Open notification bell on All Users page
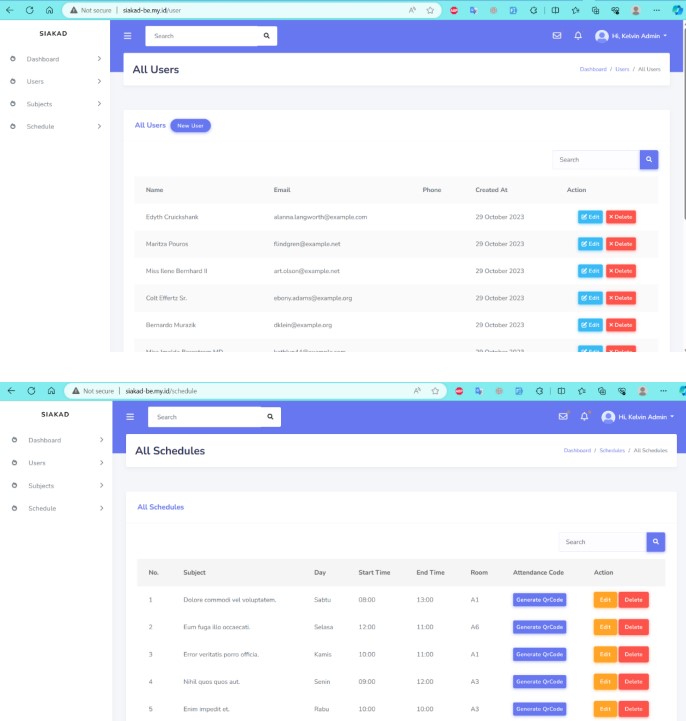Screen dimensions: 686x721 click(578, 35)
